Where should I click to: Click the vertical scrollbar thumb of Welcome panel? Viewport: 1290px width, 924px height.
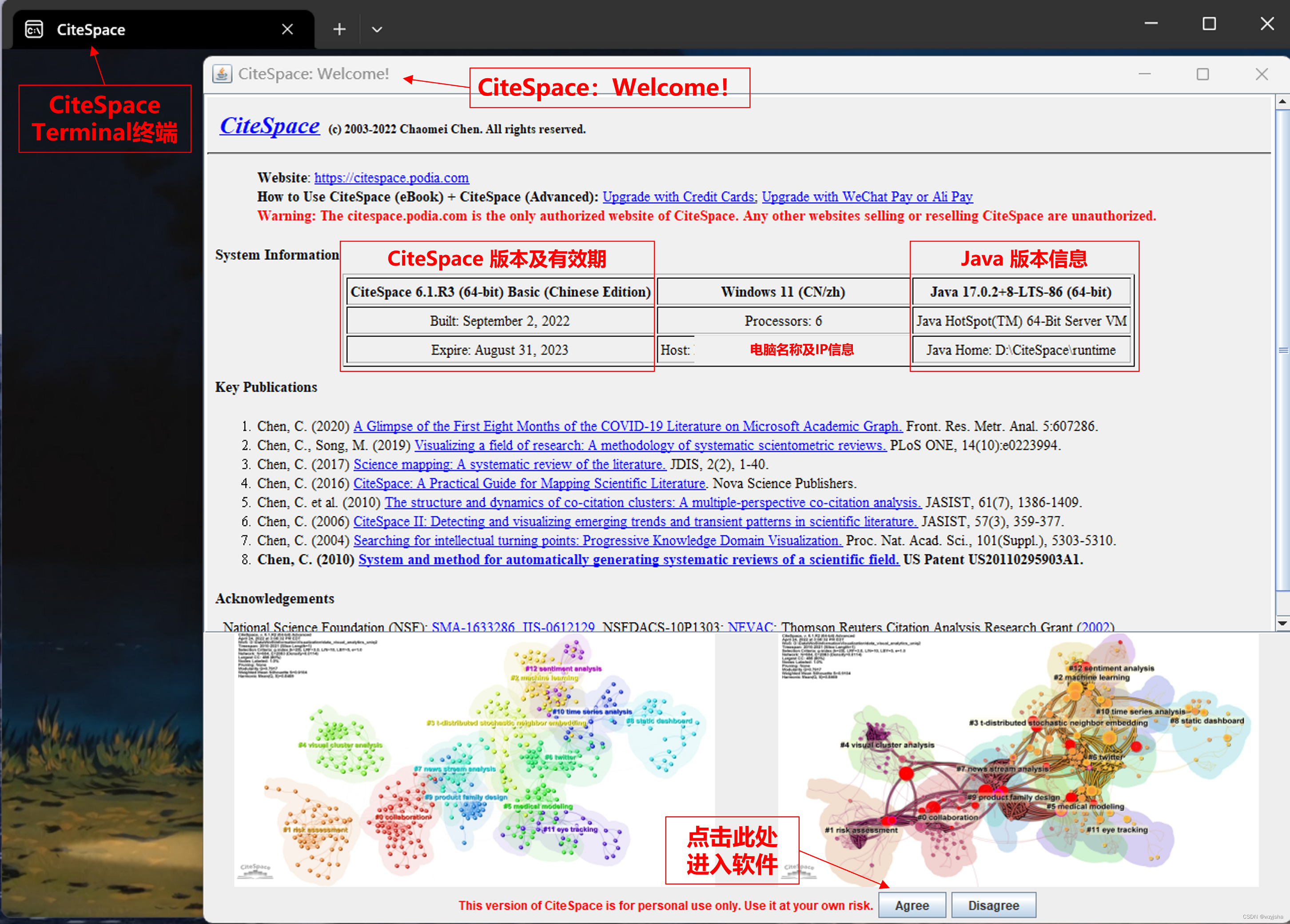click(x=1282, y=350)
